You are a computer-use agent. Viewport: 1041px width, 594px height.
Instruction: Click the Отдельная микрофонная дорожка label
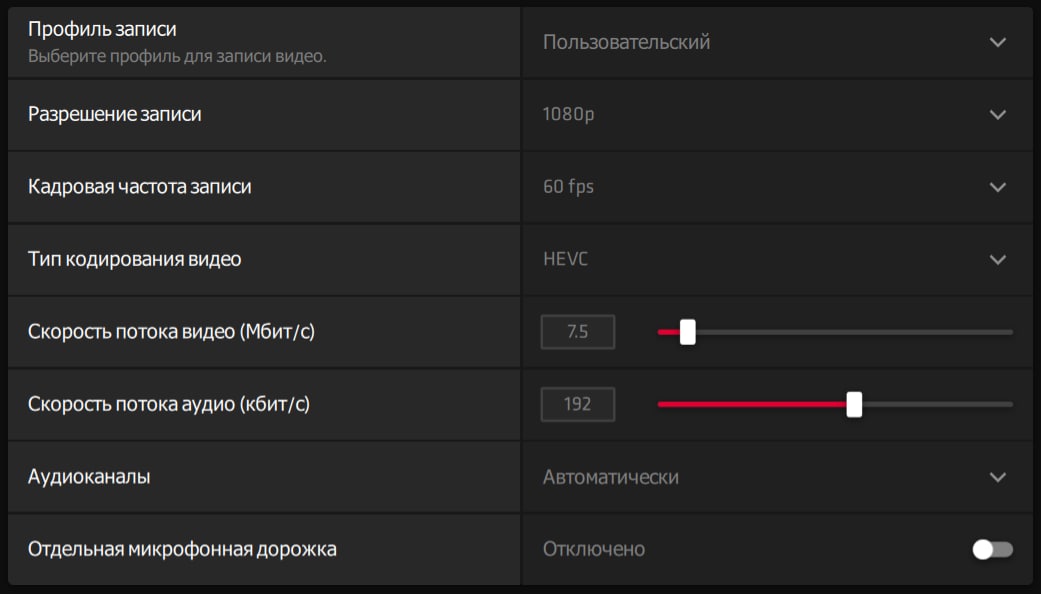(x=182, y=549)
